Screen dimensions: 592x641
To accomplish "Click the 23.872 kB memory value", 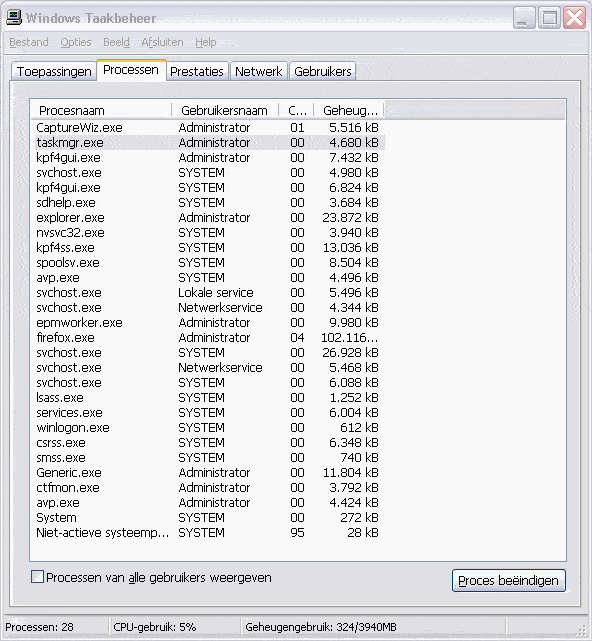I will coord(350,217).
